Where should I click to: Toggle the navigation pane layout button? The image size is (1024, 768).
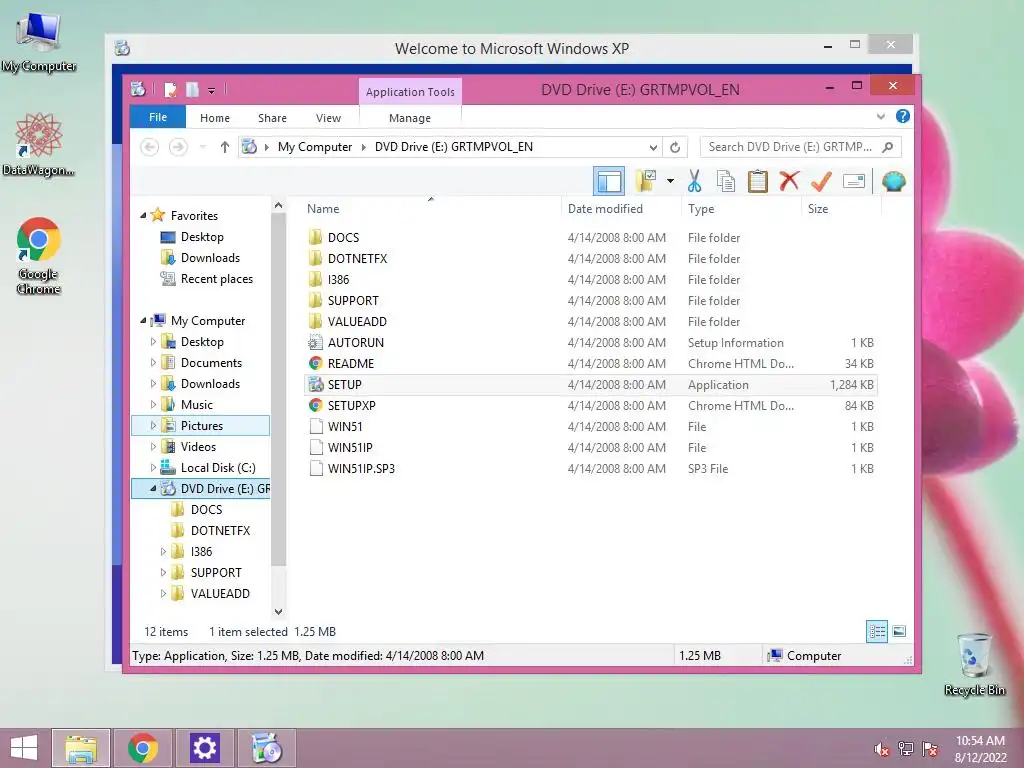click(x=609, y=181)
